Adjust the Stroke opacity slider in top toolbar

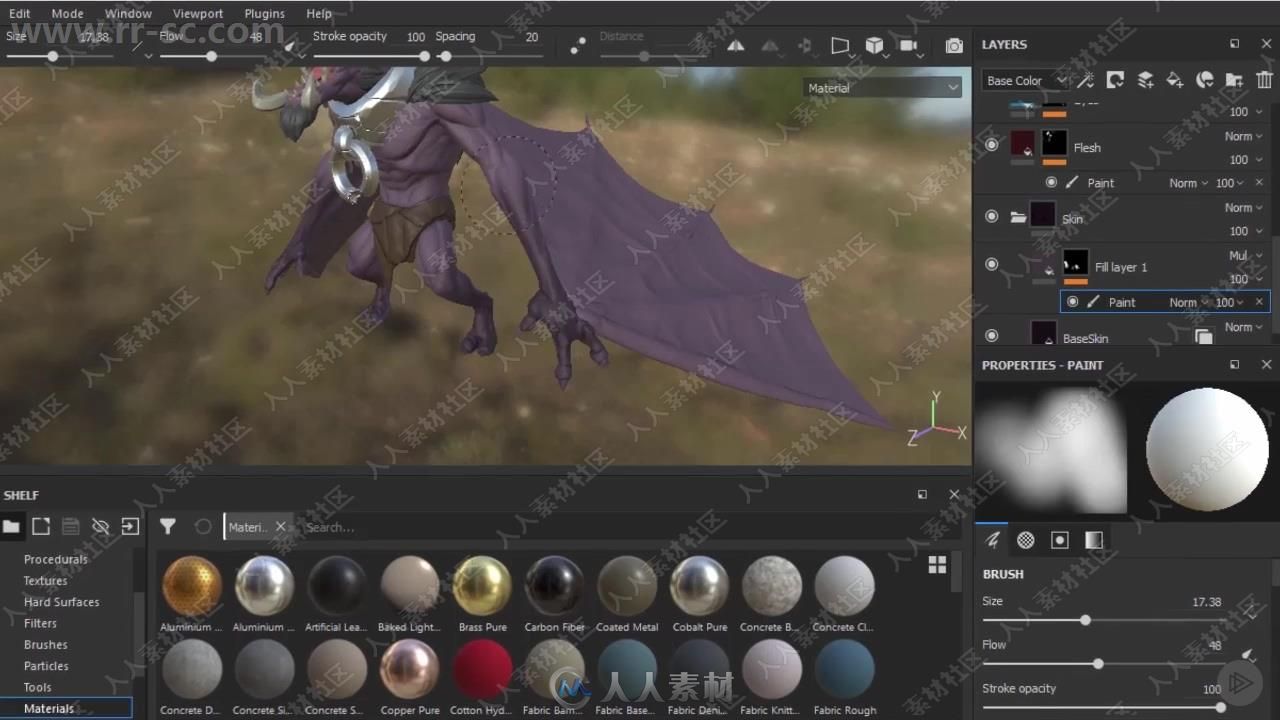pyautogui.click(x=370, y=56)
